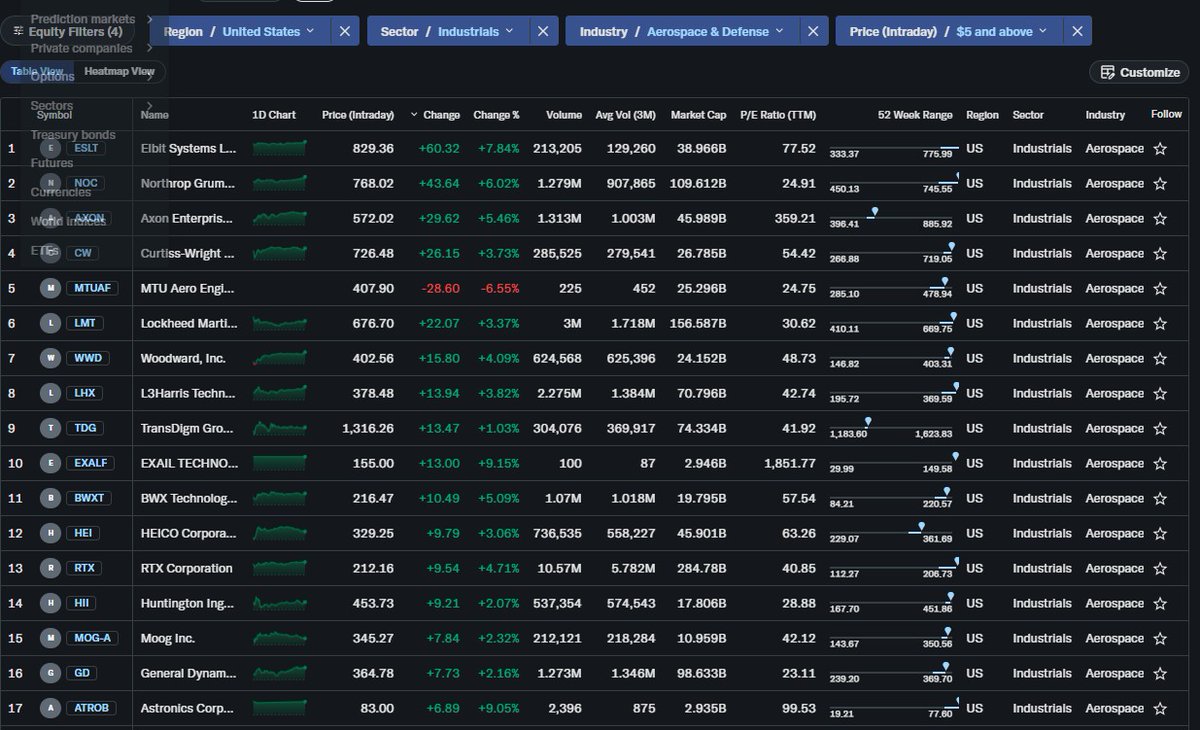Open the Sector Industrials dropdown
The image size is (1200, 730).
pos(447,31)
